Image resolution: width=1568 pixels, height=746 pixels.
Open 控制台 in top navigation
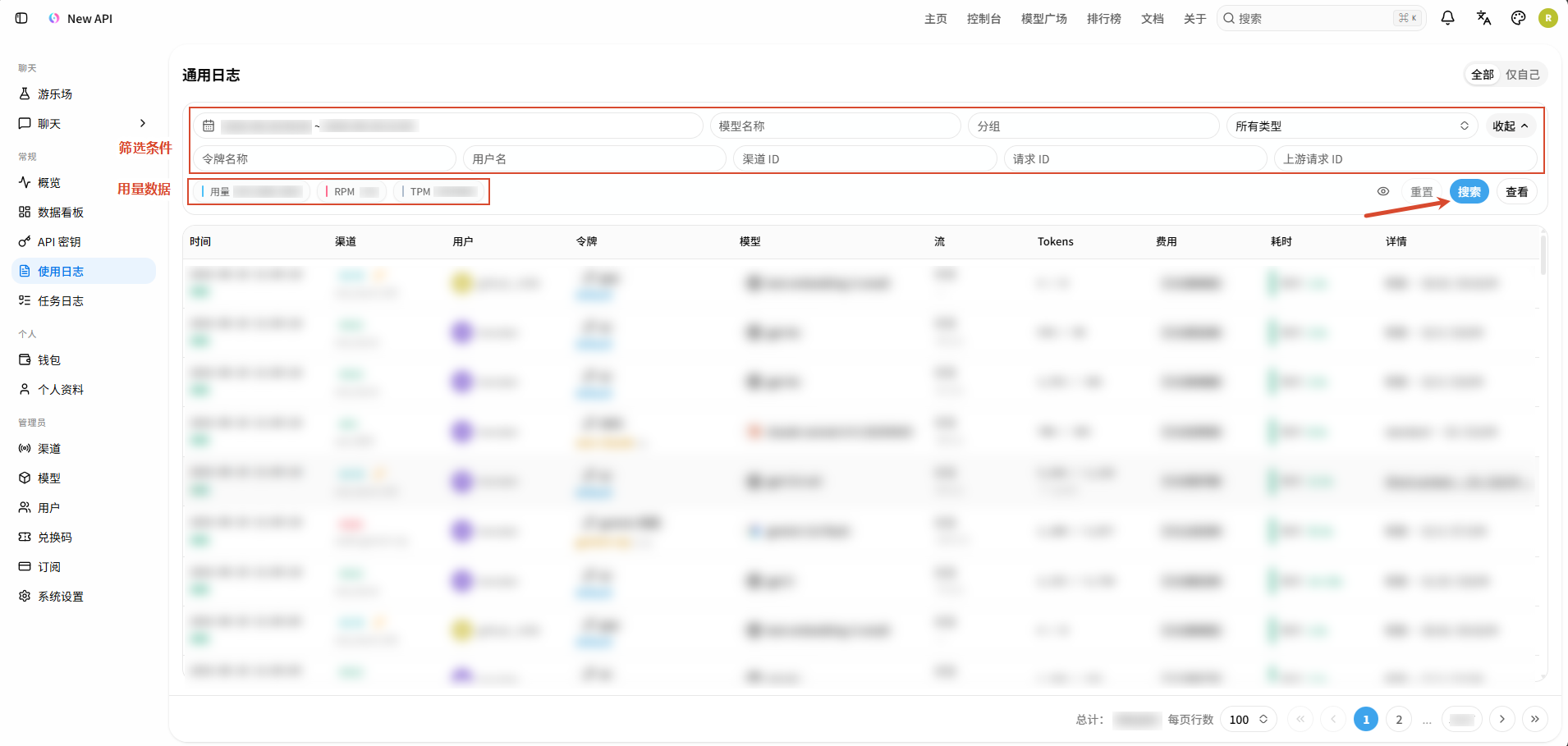point(984,19)
